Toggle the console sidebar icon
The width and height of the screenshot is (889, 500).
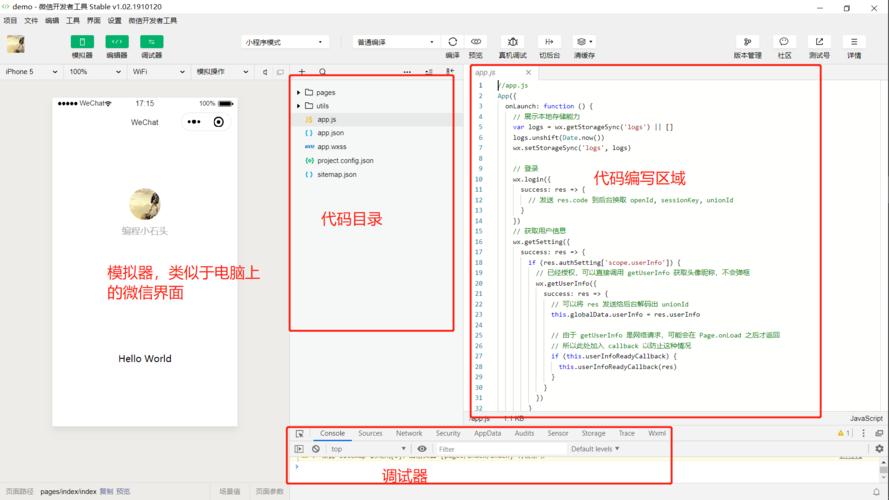[x=299, y=449]
